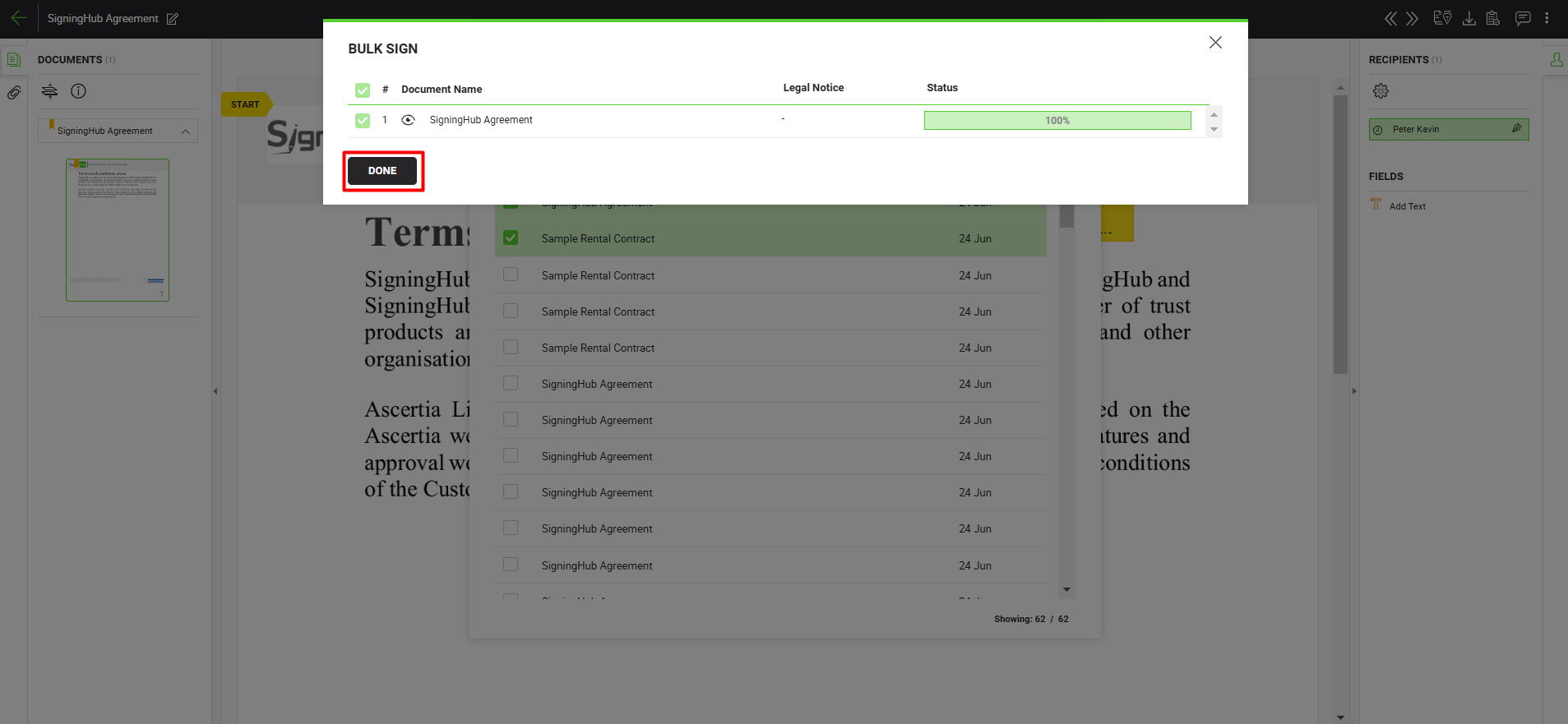Click the 100% status progress bar
Screen dimensions: 1568x724
point(1057,121)
